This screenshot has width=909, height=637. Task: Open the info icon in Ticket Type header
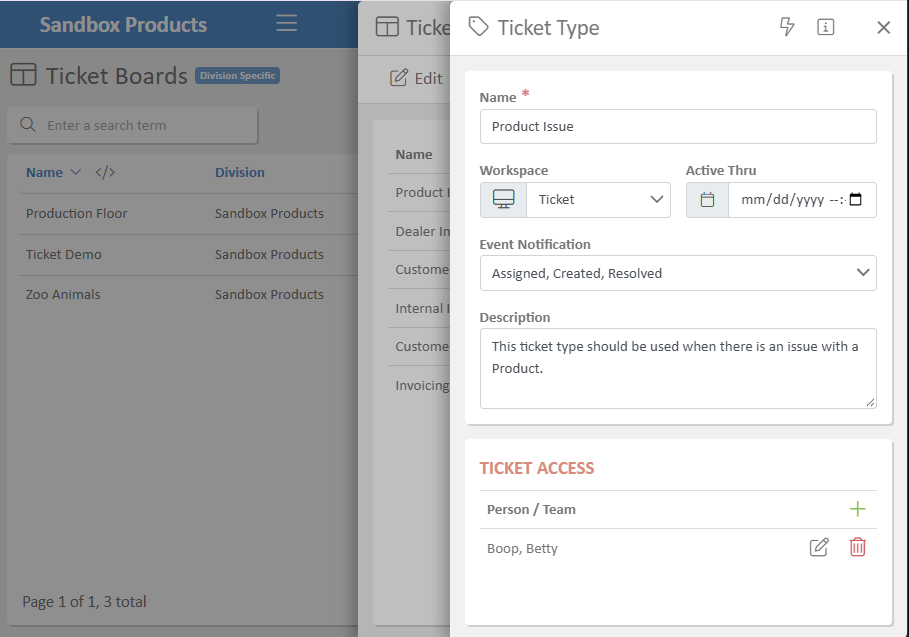tap(826, 27)
